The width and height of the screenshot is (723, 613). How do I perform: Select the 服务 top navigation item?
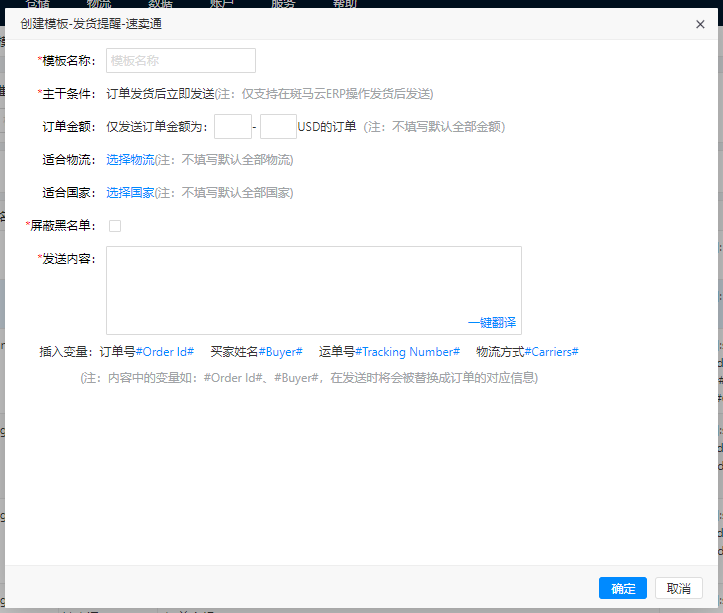[283, 4]
